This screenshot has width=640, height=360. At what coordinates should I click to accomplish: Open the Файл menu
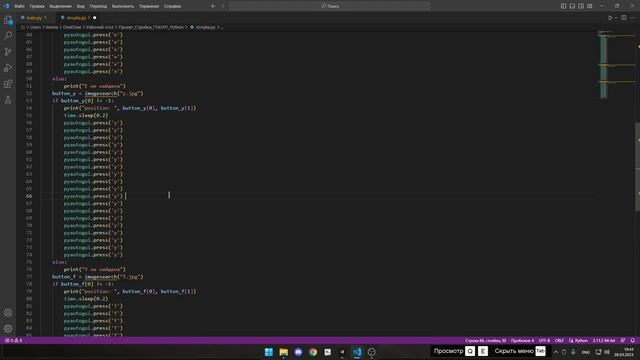point(19,6)
